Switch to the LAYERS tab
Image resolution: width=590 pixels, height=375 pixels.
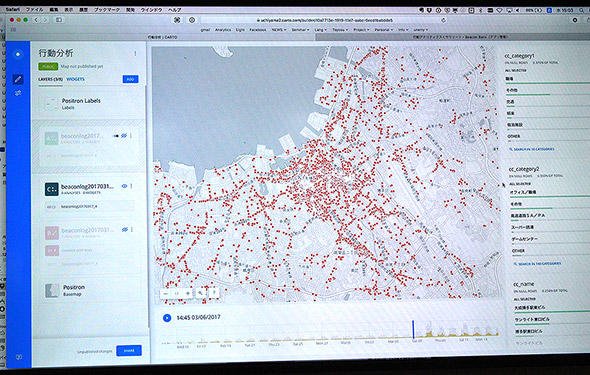(50, 79)
